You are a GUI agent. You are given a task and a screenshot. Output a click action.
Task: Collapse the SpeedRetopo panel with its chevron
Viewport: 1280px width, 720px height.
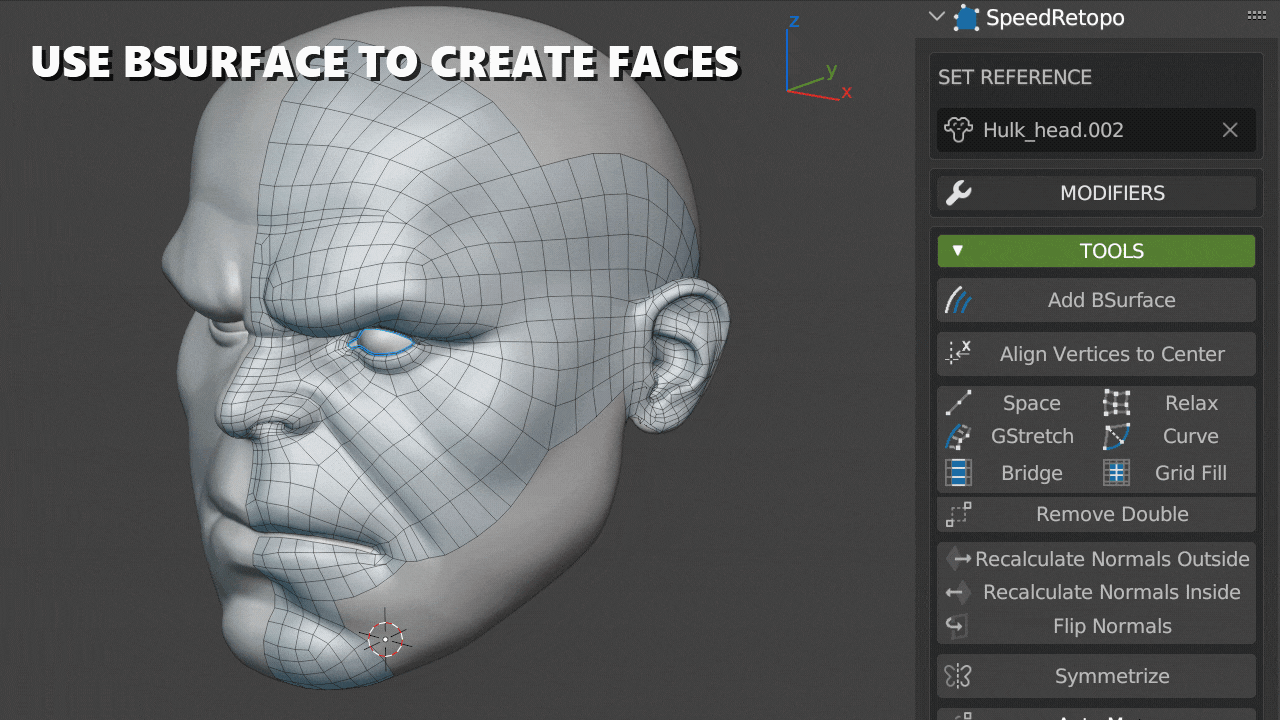pos(936,17)
